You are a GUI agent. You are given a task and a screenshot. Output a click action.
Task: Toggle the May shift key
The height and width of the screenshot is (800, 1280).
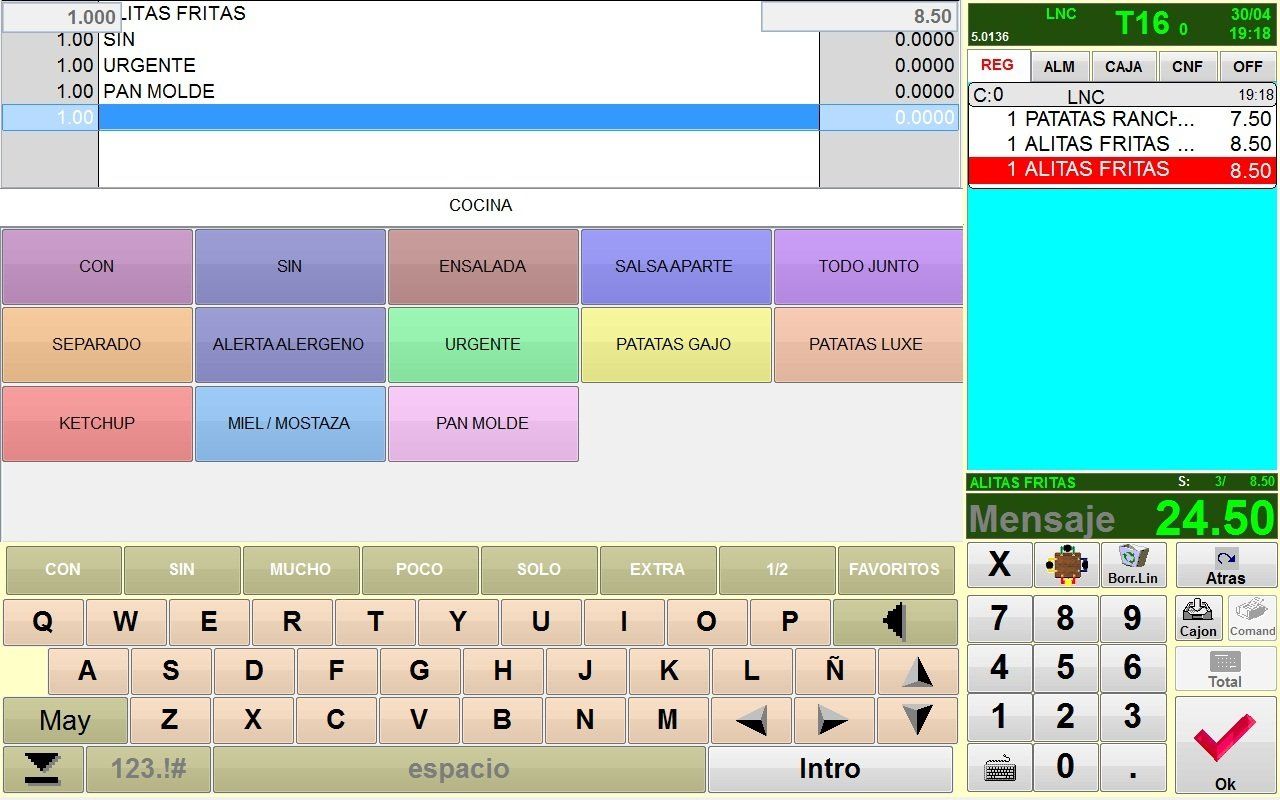click(x=65, y=720)
